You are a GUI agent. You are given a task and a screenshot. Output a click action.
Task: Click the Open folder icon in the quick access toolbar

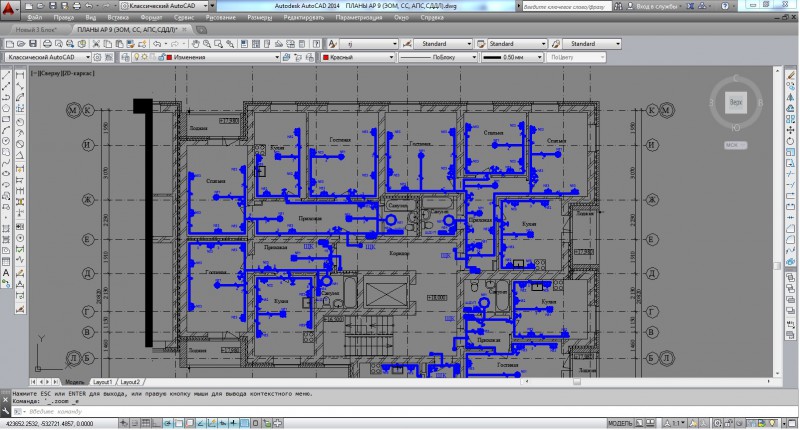40,6
